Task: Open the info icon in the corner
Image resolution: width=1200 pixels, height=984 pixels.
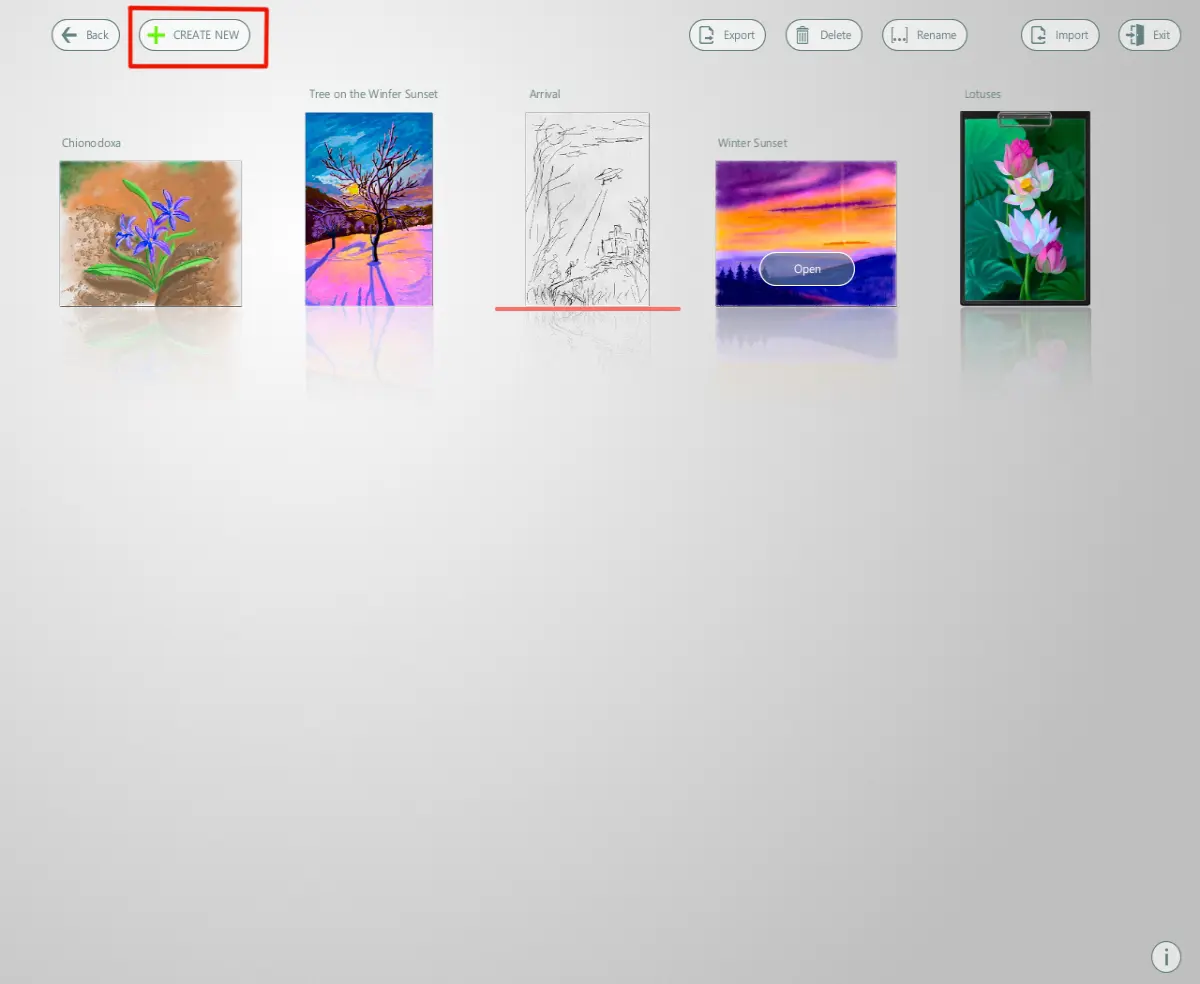Action: (1166, 956)
